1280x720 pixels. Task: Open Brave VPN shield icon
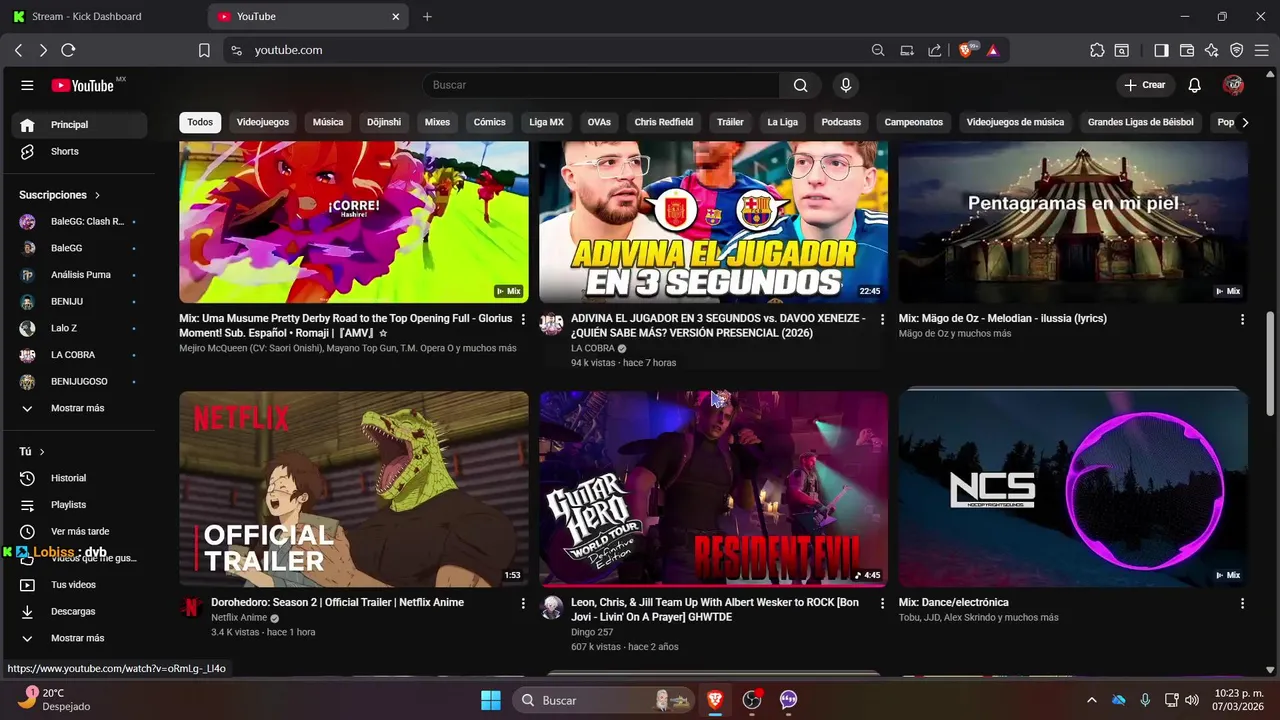(x=1237, y=50)
